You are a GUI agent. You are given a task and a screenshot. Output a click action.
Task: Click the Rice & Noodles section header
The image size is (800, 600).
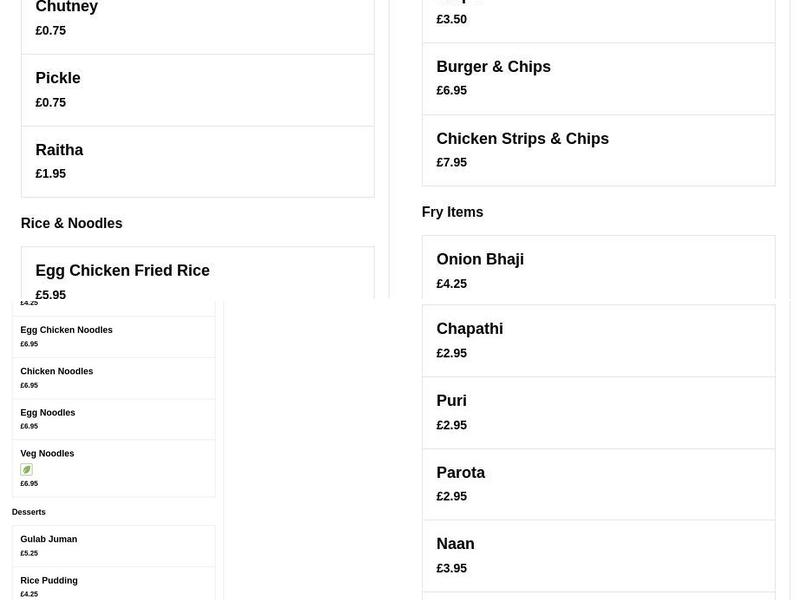point(71,223)
